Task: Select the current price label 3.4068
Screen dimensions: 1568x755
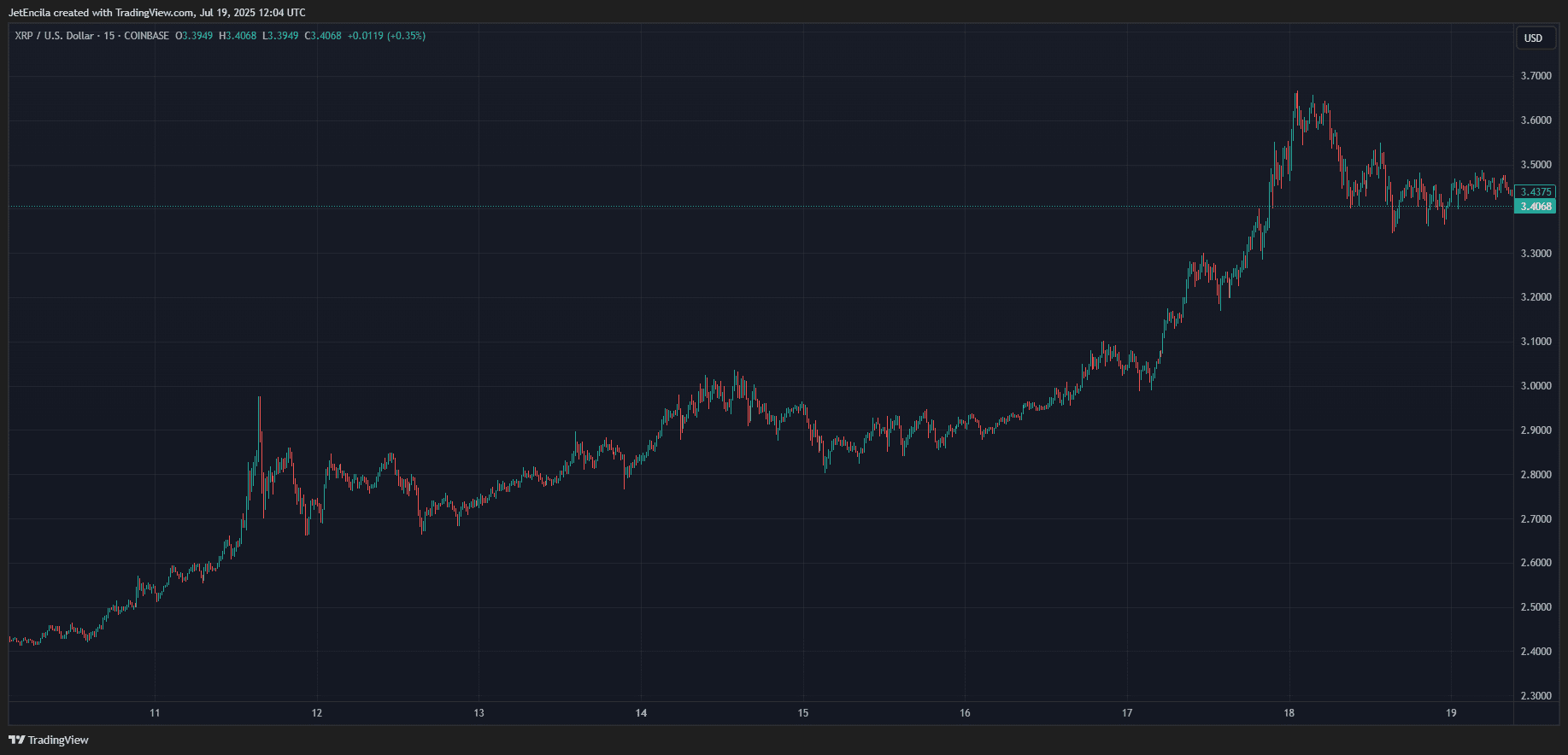Action: pos(1535,207)
